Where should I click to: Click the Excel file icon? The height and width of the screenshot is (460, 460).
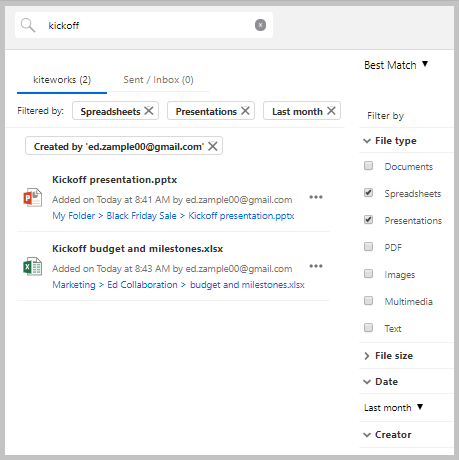tap(33, 267)
